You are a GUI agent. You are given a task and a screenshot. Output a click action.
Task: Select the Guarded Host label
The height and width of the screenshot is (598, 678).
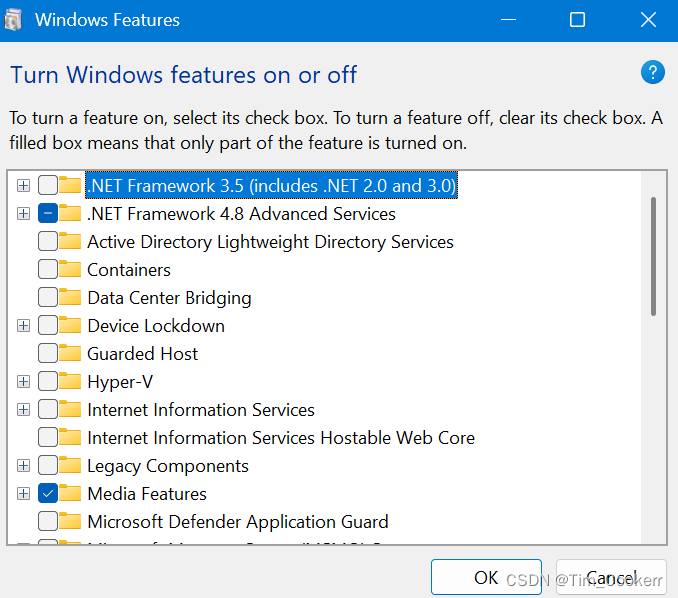pyautogui.click(x=142, y=354)
